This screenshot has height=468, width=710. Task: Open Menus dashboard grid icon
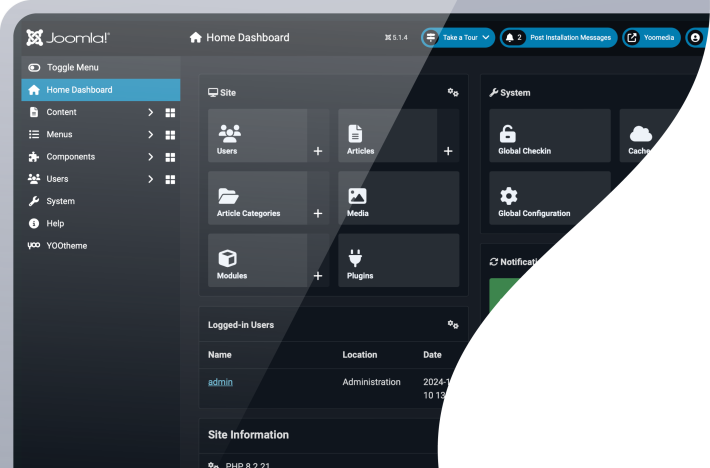click(170, 135)
